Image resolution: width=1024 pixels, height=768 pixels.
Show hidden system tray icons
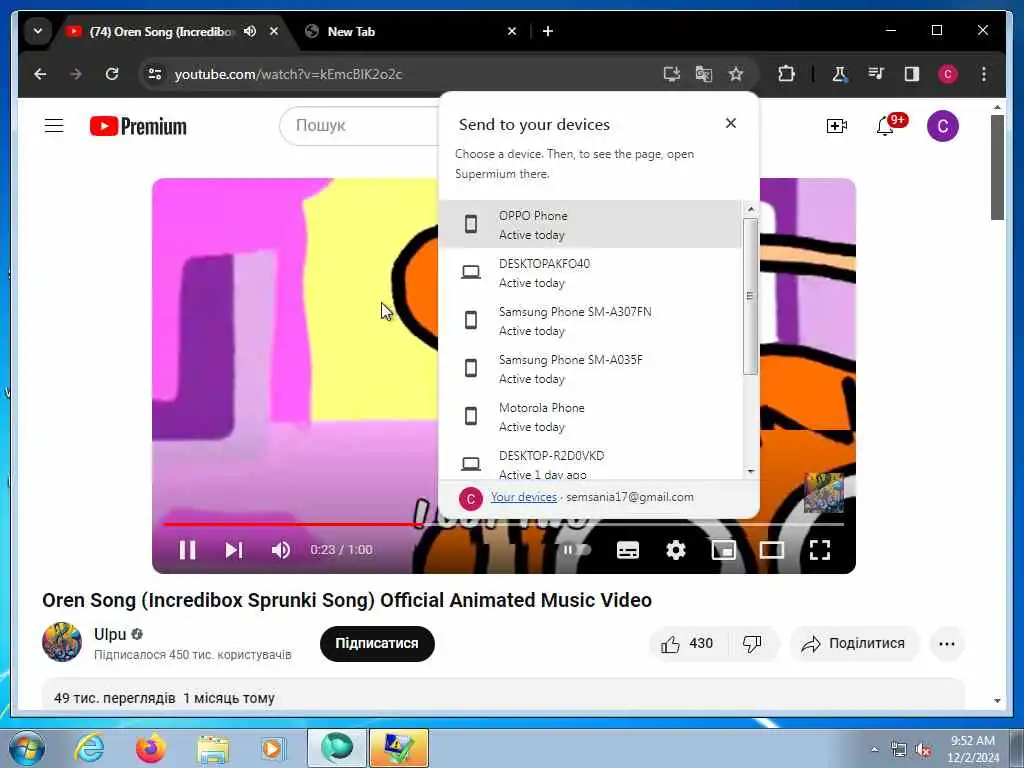[874, 750]
